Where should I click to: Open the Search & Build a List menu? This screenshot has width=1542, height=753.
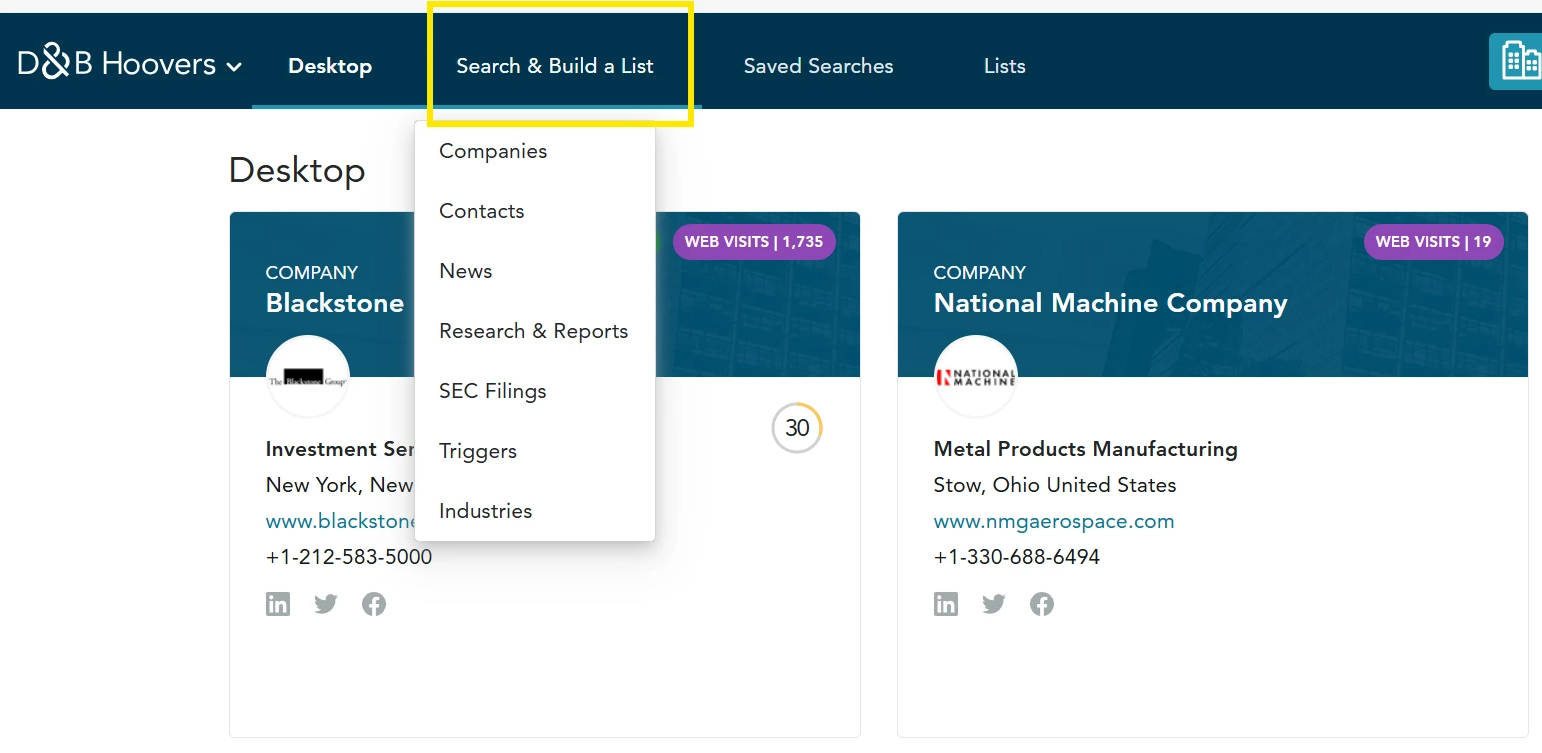click(555, 66)
